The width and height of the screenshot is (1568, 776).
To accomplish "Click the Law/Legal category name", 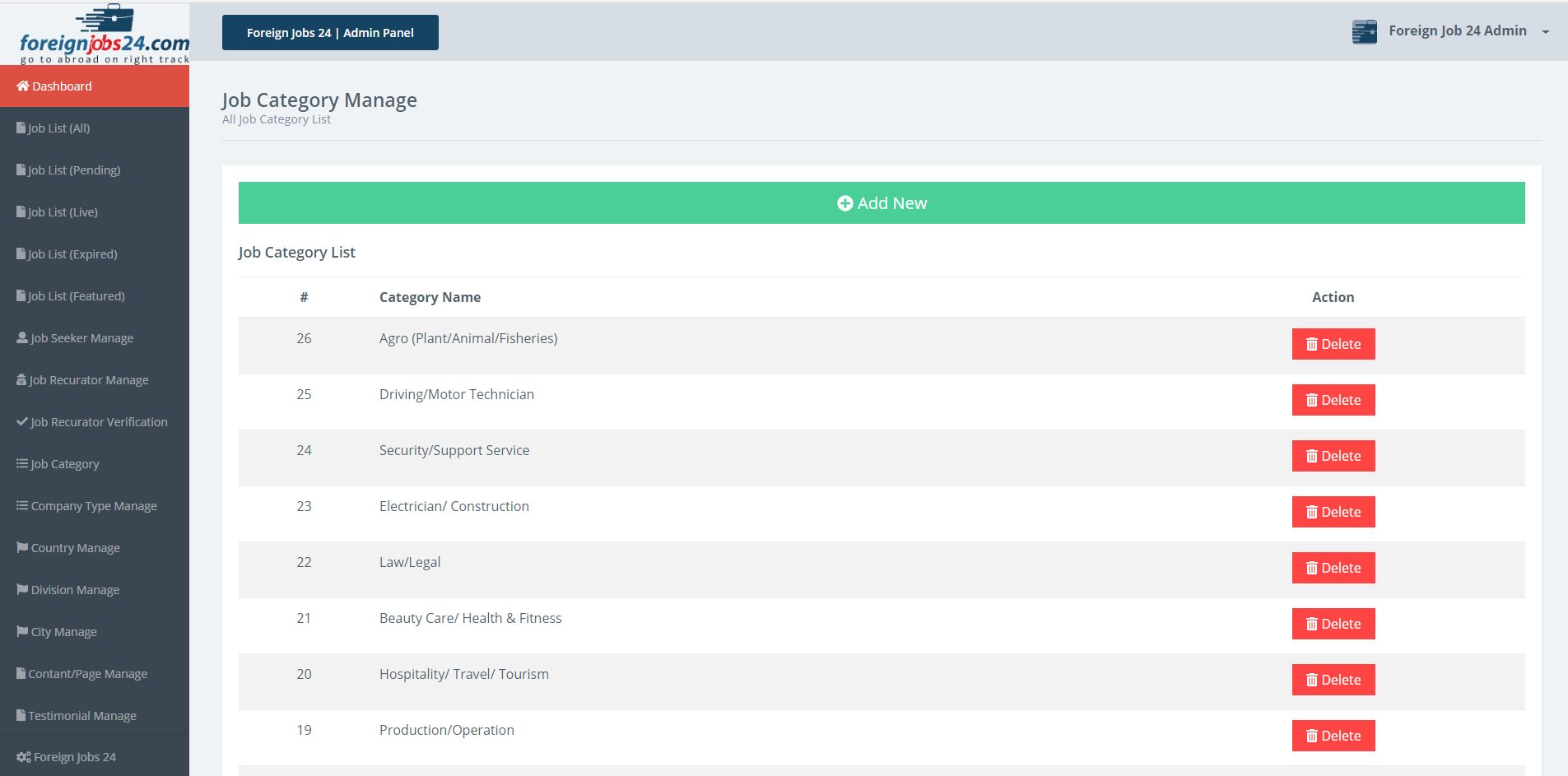I will pos(410,562).
